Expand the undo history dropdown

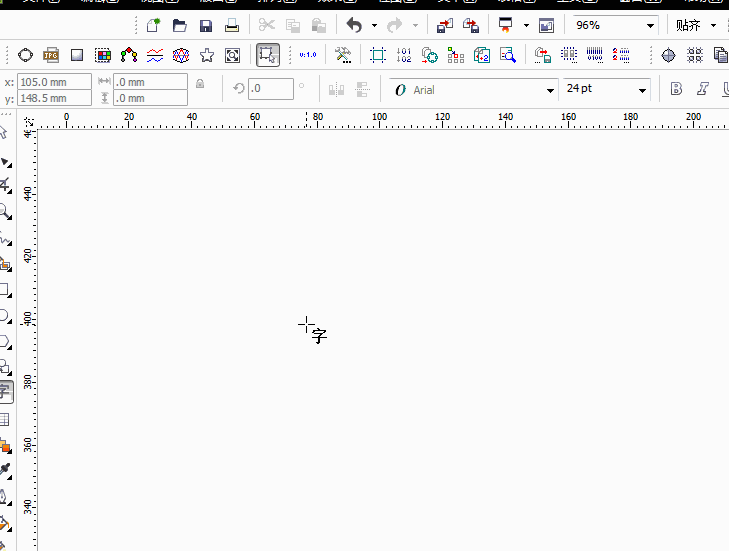tap(374, 26)
